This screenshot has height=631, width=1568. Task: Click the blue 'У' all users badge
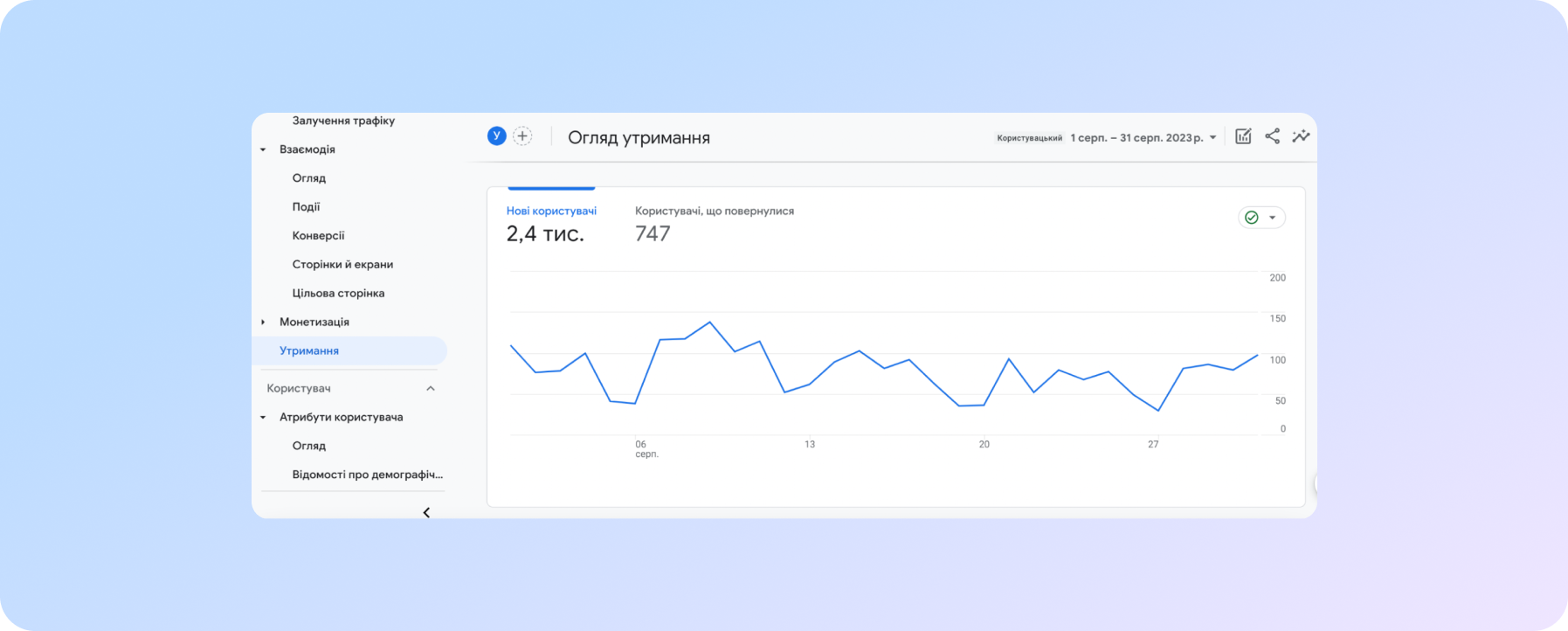[x=496, y=136]
